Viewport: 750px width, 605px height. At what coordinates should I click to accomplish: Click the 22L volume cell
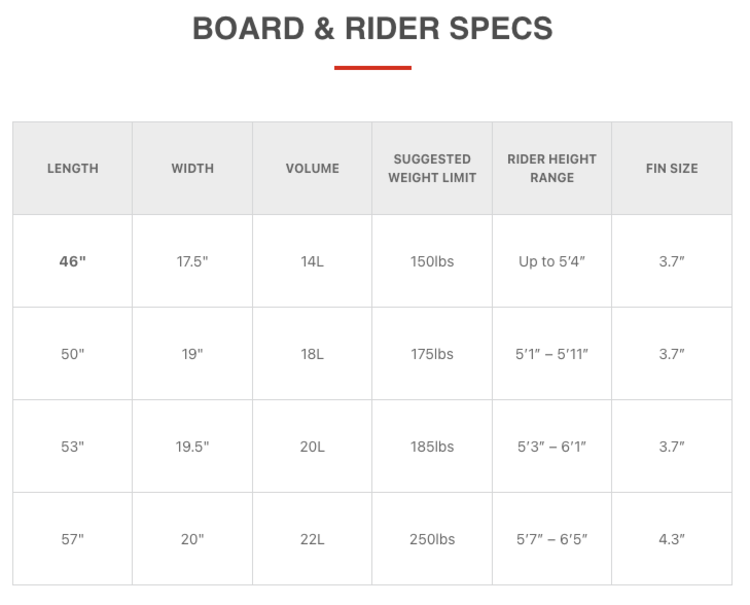(x=312, y=539)
